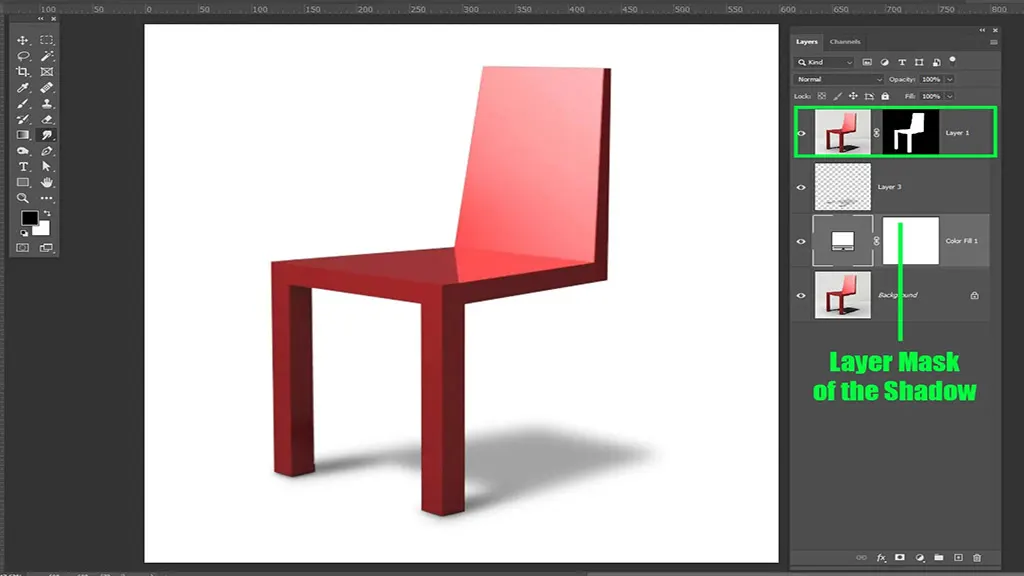
Task: Select the Hand tool
Action: pyautogui.click(x=46, y=182)
